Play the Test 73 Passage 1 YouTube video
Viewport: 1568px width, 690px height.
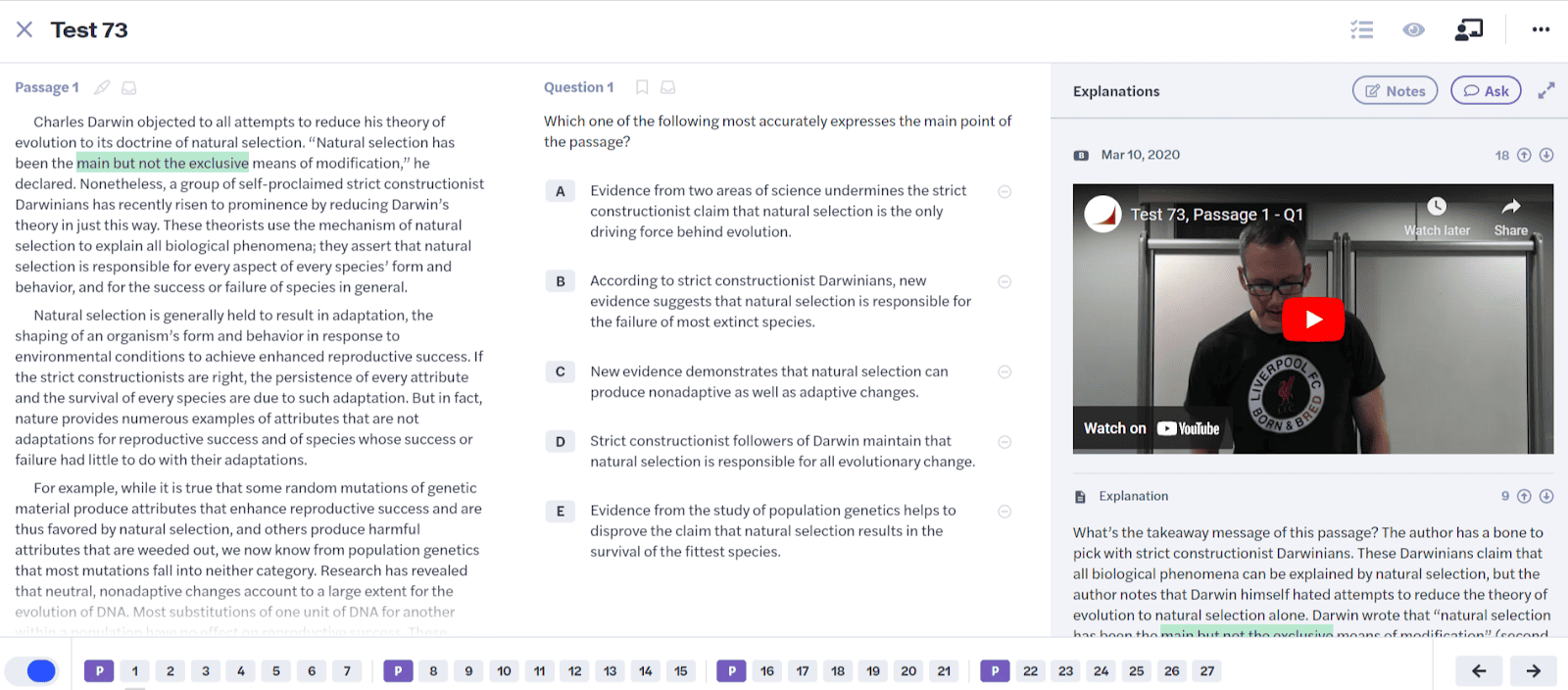tap(1313, 320)
